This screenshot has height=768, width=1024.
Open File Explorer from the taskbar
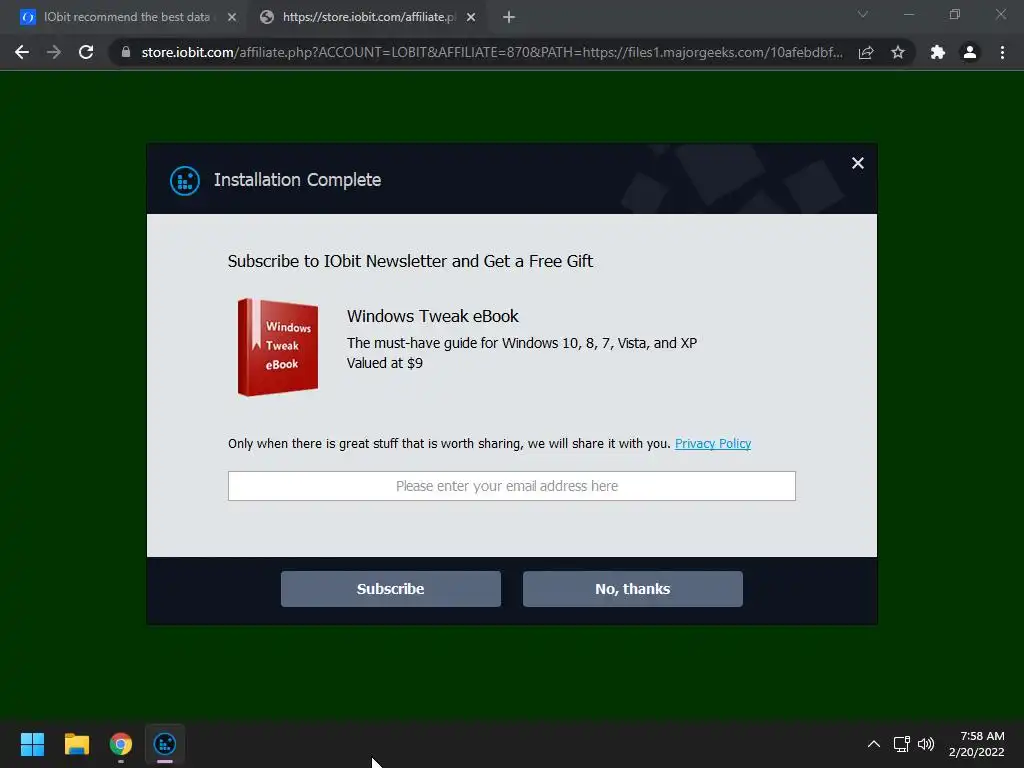(76, 744)
